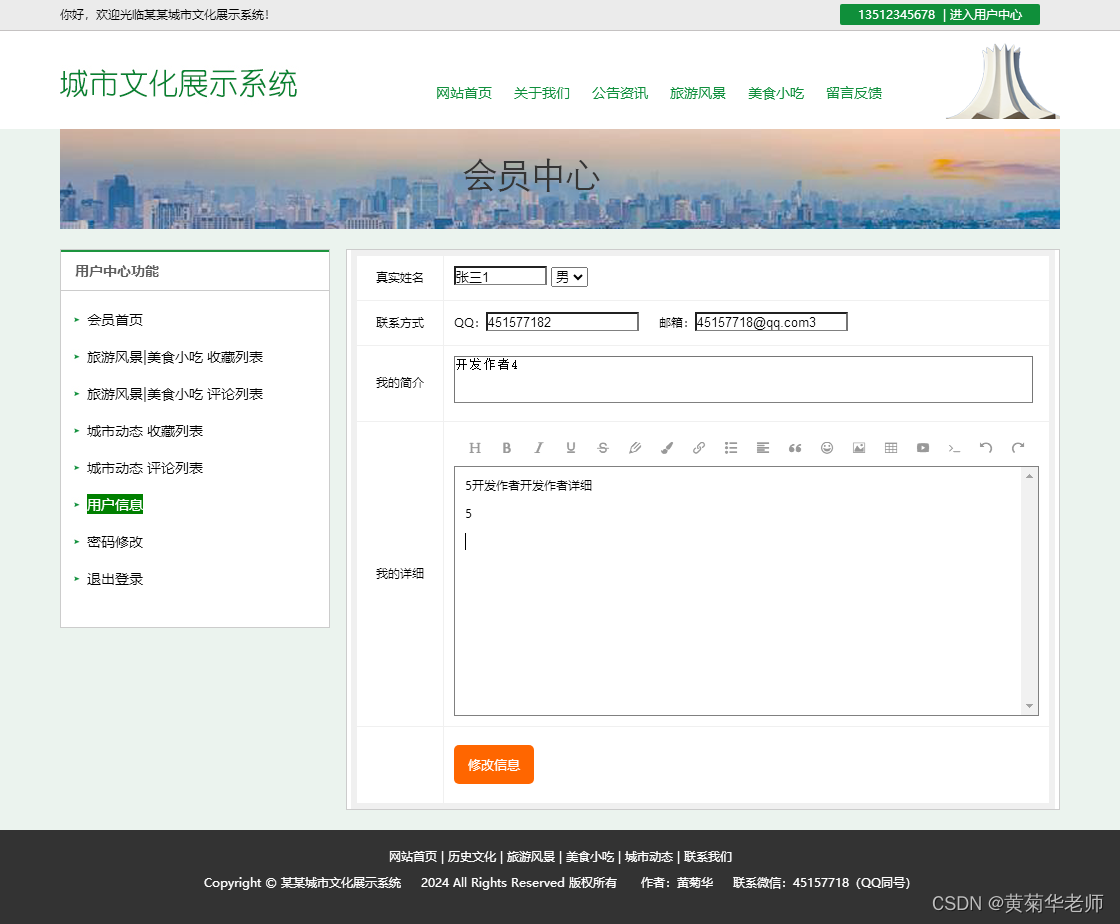The height and width of the screenshot is (924, 1120).
Task: Toggle italic formatting in the editor
Action: pyautogui.click(x=539, y=448)
